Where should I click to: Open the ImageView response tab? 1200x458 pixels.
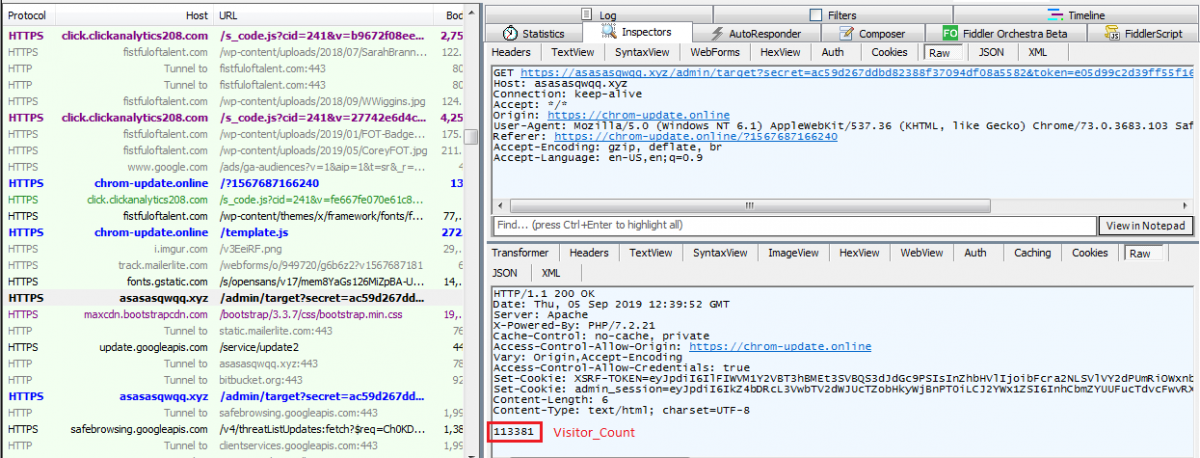coord(794,253)
